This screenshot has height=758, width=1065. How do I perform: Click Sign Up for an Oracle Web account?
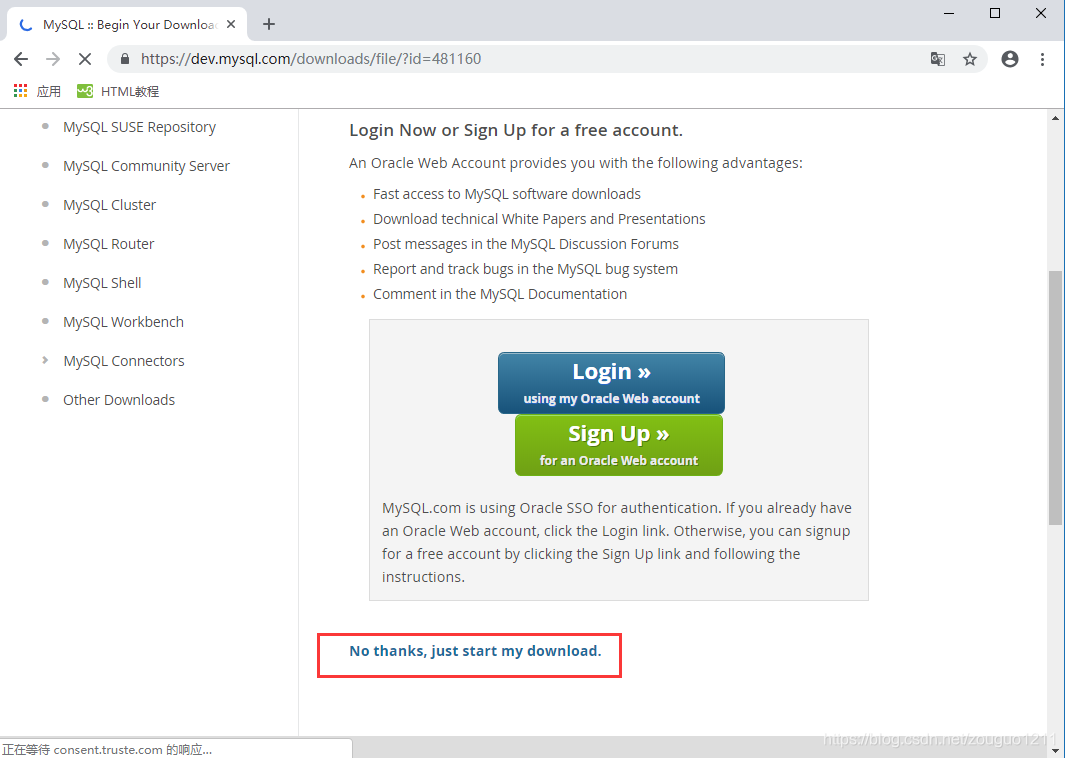[x=619, y=446]
